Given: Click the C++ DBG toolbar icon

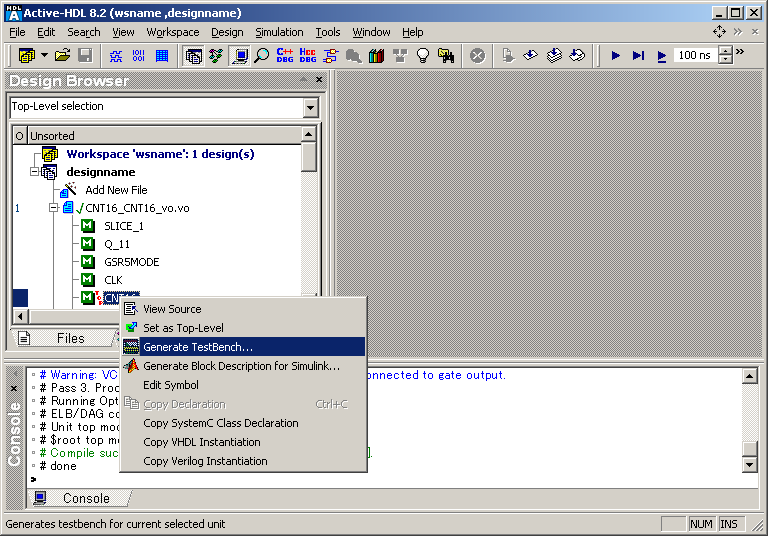Looking at the screenshot, I should (x=285, y=55).
